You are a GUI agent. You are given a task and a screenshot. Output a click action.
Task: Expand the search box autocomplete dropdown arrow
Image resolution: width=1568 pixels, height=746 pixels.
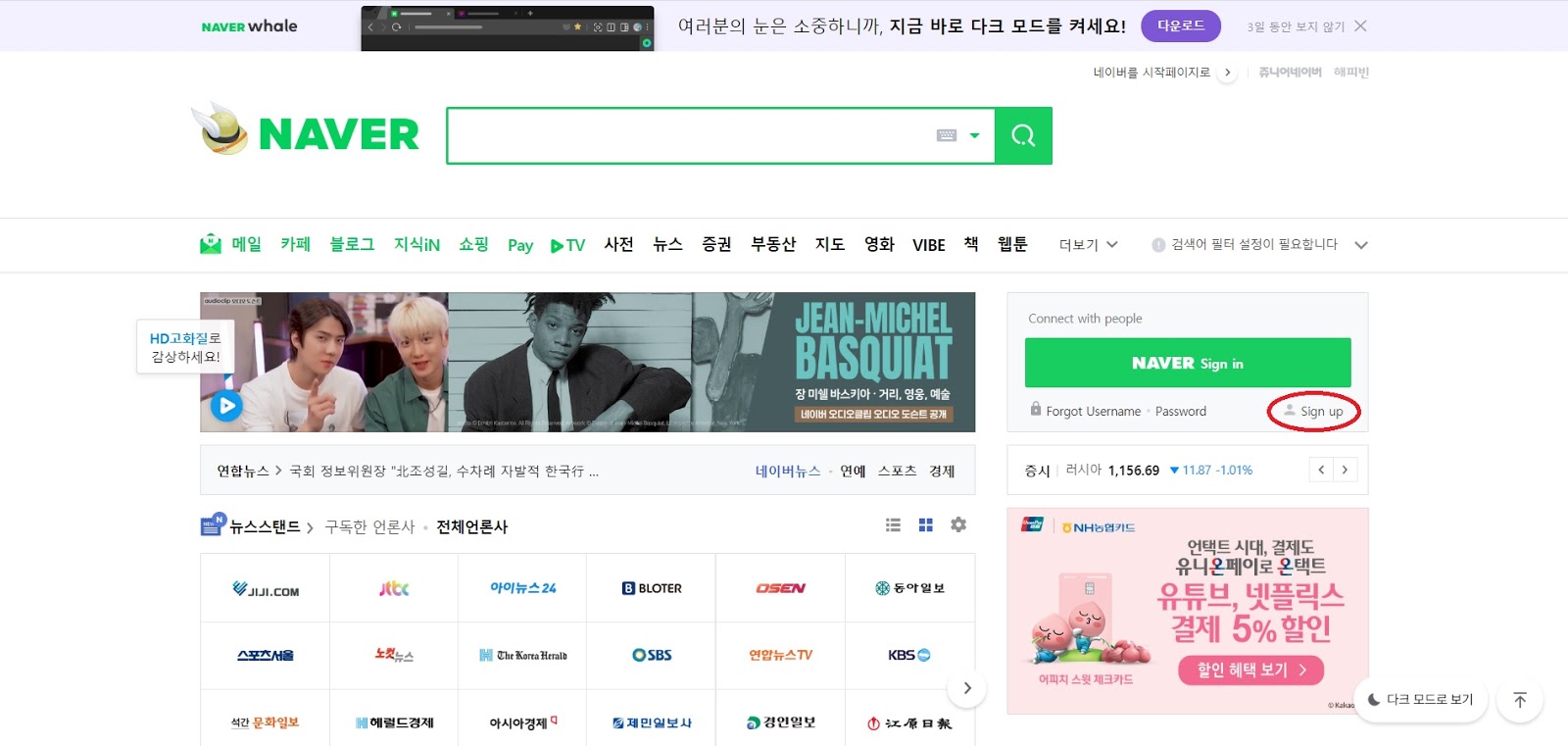click(x=974, y=136)
